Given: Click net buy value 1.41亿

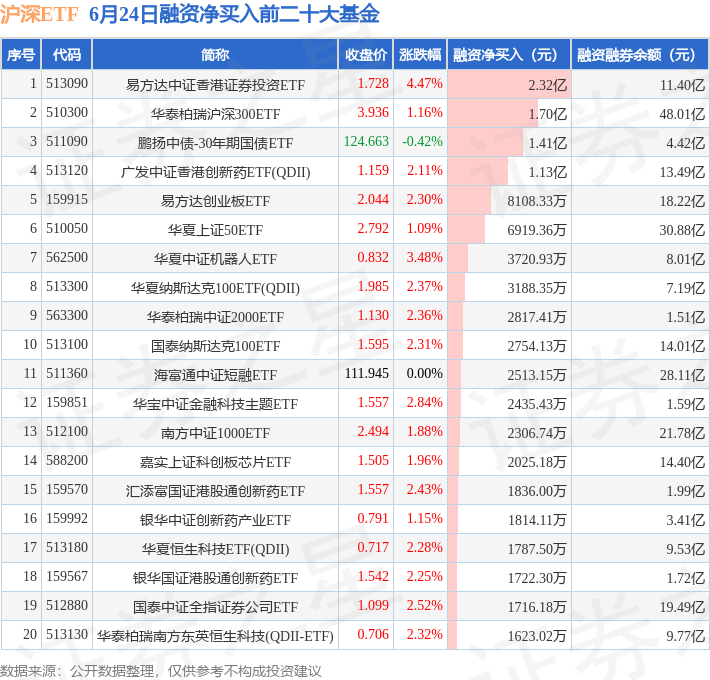Looking at the screenshot, I should [x=547, y=143].
